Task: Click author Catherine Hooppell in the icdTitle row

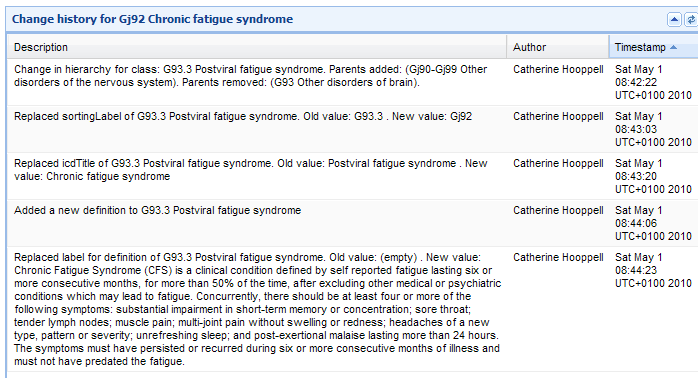Action: 558,163
